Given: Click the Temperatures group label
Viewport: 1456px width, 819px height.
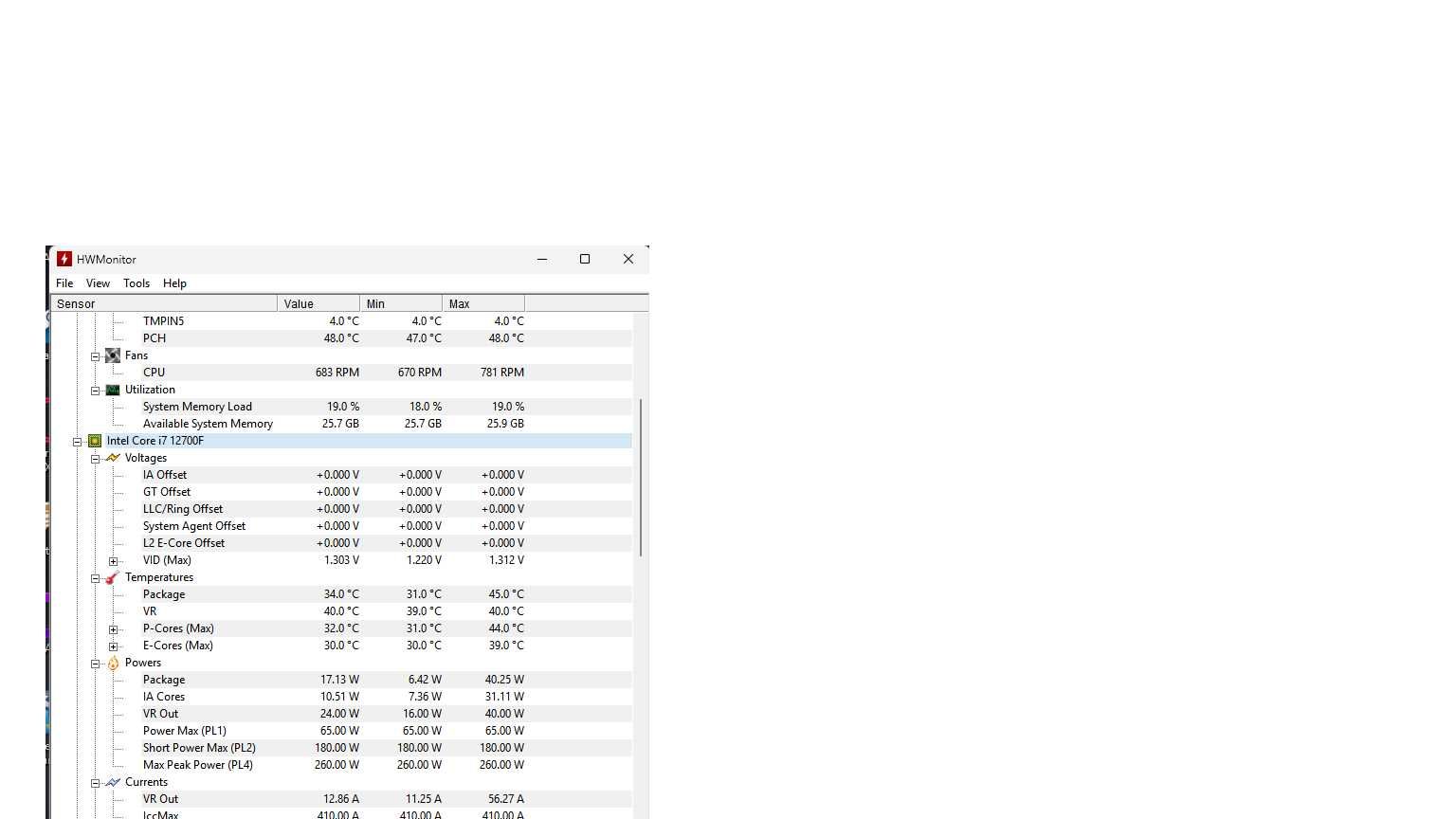Looking at the screenshot, I should coord(159,577).
